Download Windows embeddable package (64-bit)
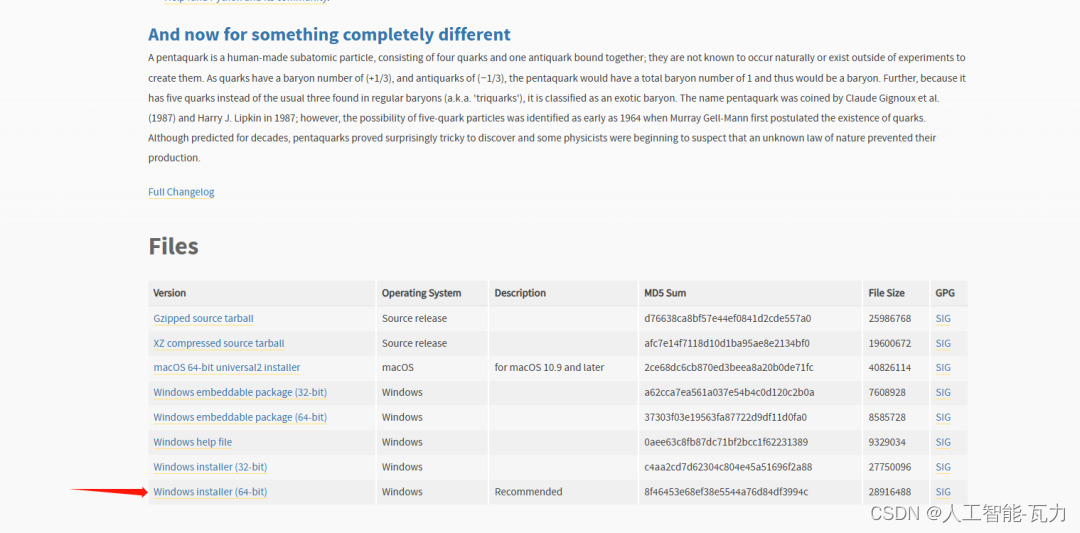 240,417
